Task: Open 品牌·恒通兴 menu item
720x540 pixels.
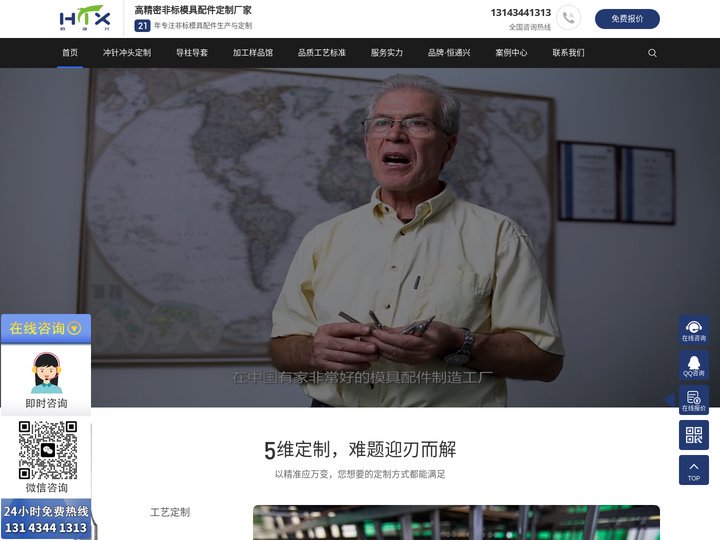Action: (449, 53)
